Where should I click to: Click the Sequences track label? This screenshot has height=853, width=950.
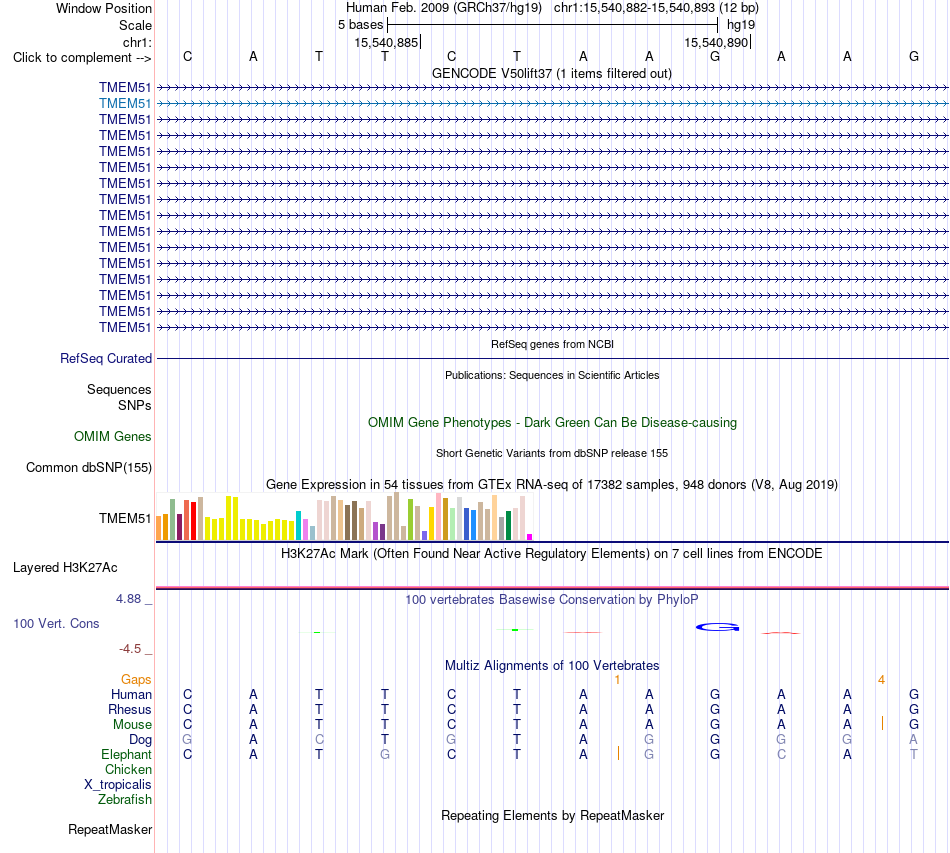pyautogui.click(x=119, y=390)
